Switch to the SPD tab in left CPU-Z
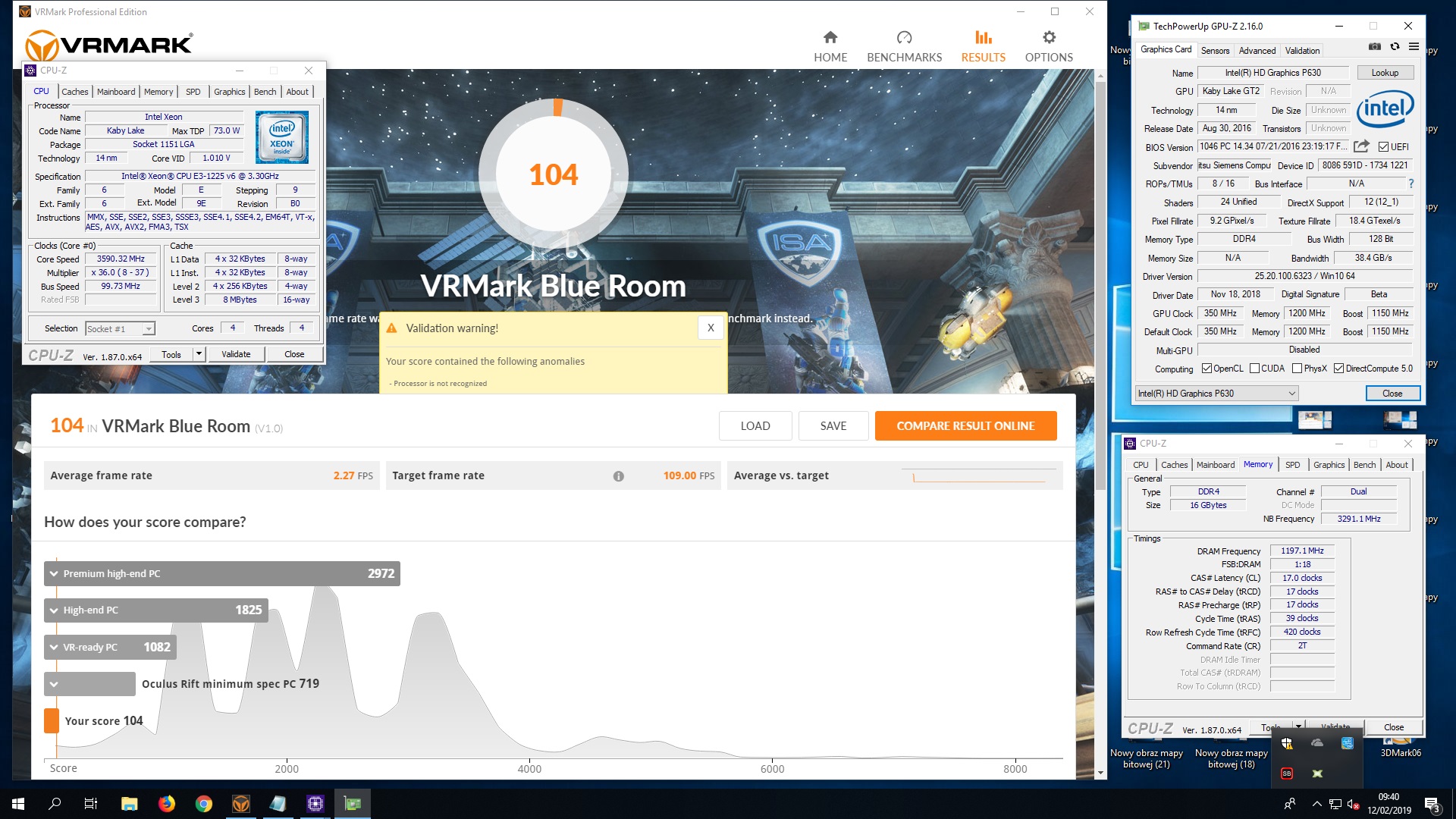Screen dimensions: 1456x819 (x=193, y=92)
